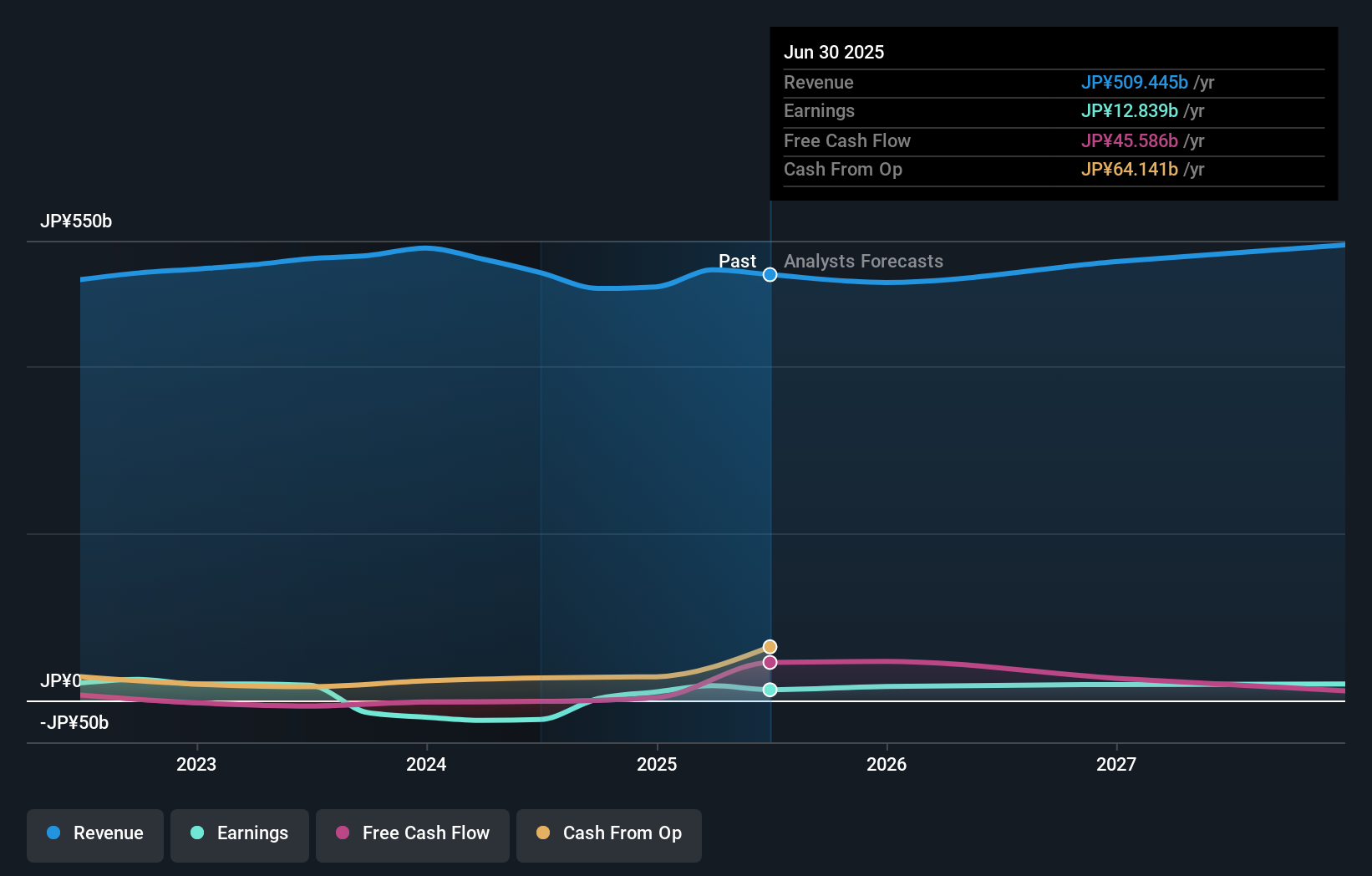This screenshot has width=1372, height=876.
Task: Click the blue Revenue legend dot
Action: coord(55,833)
